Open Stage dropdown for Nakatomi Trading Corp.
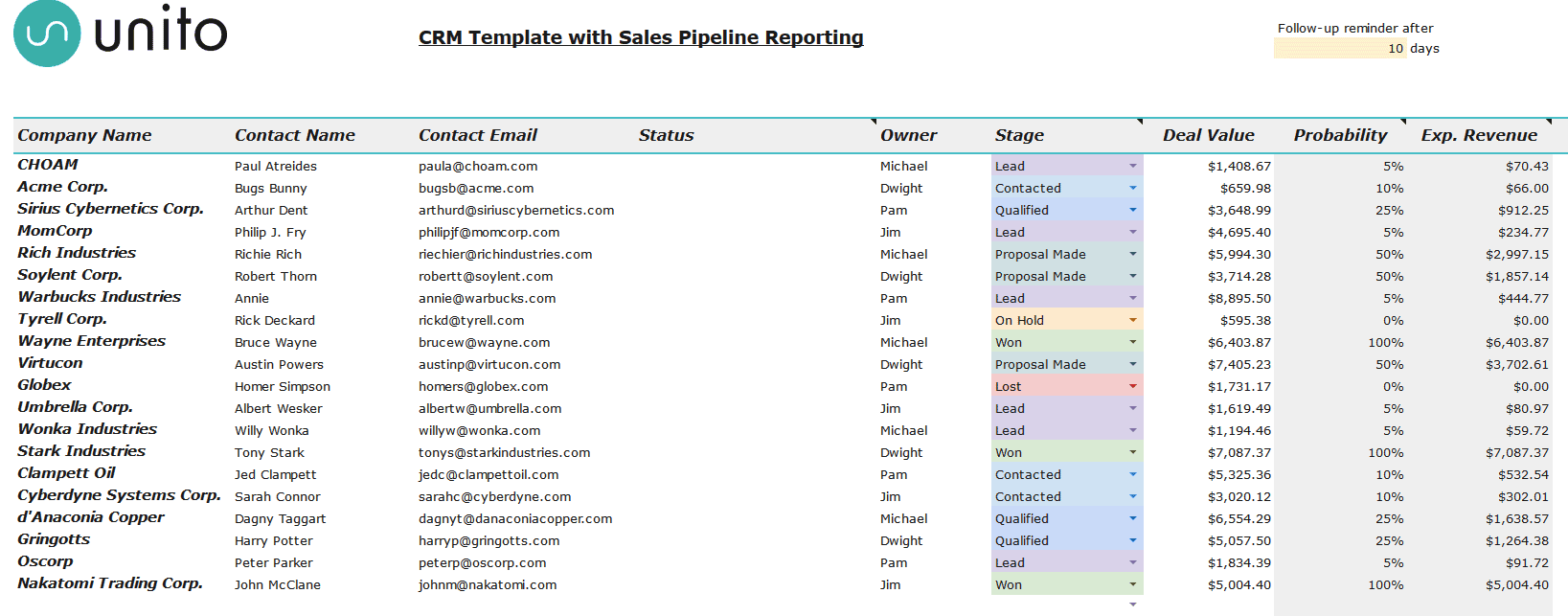 (x=1133, y=584)
